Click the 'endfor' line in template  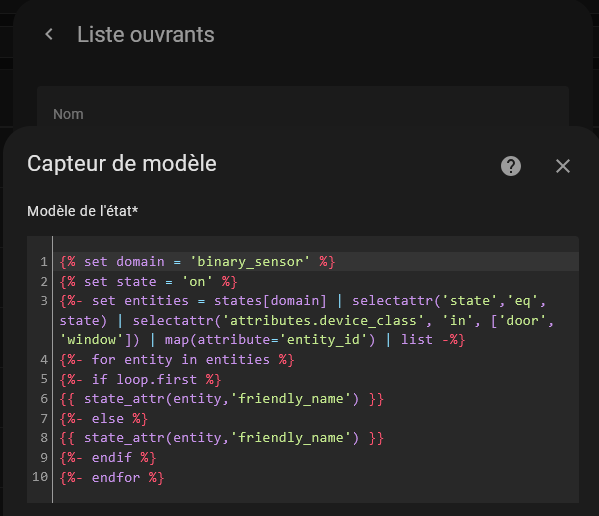(x=112, y=477)
